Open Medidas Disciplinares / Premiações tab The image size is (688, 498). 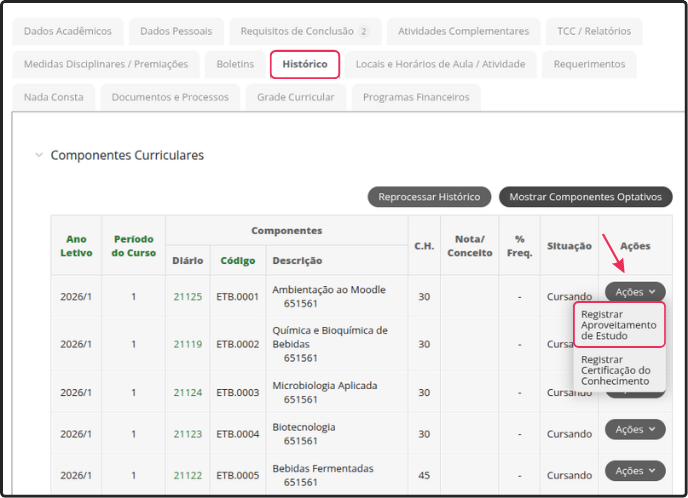tap(106, 64)
